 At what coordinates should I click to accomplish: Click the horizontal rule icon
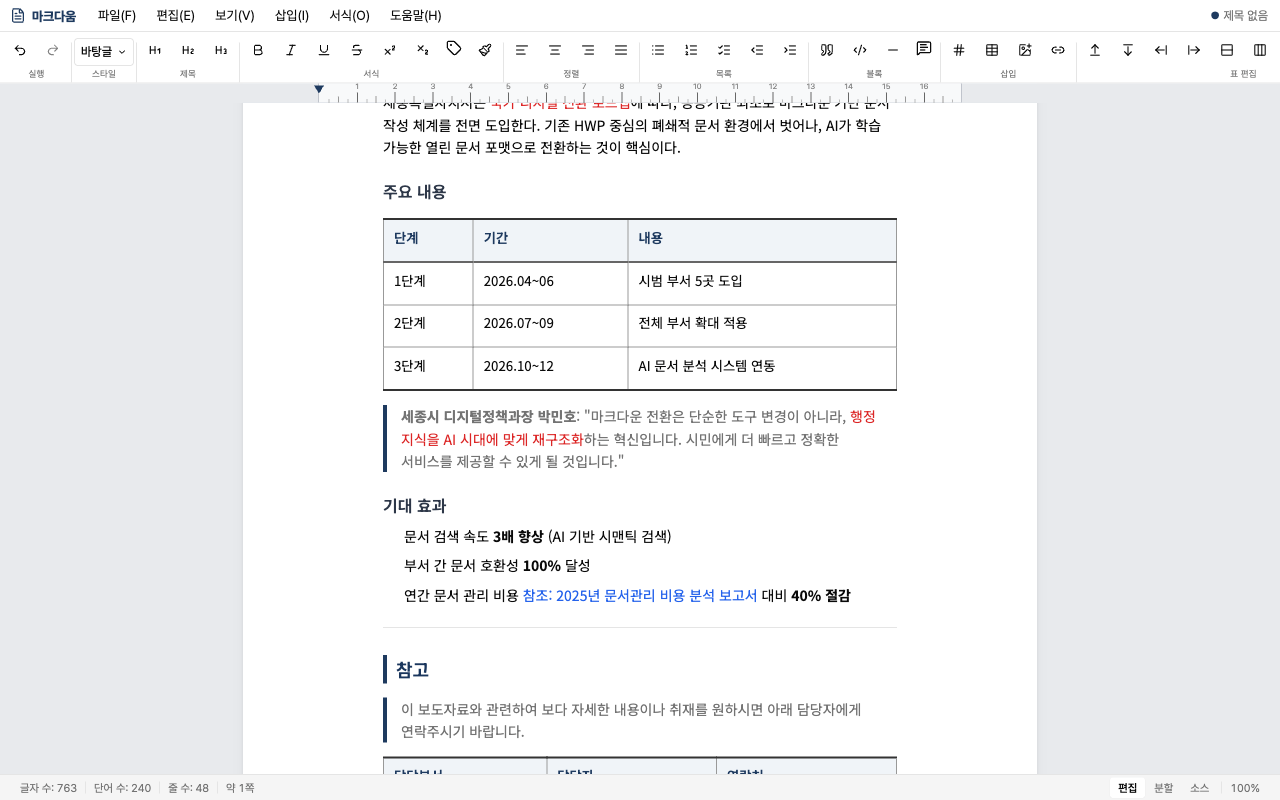click(892, 49)
